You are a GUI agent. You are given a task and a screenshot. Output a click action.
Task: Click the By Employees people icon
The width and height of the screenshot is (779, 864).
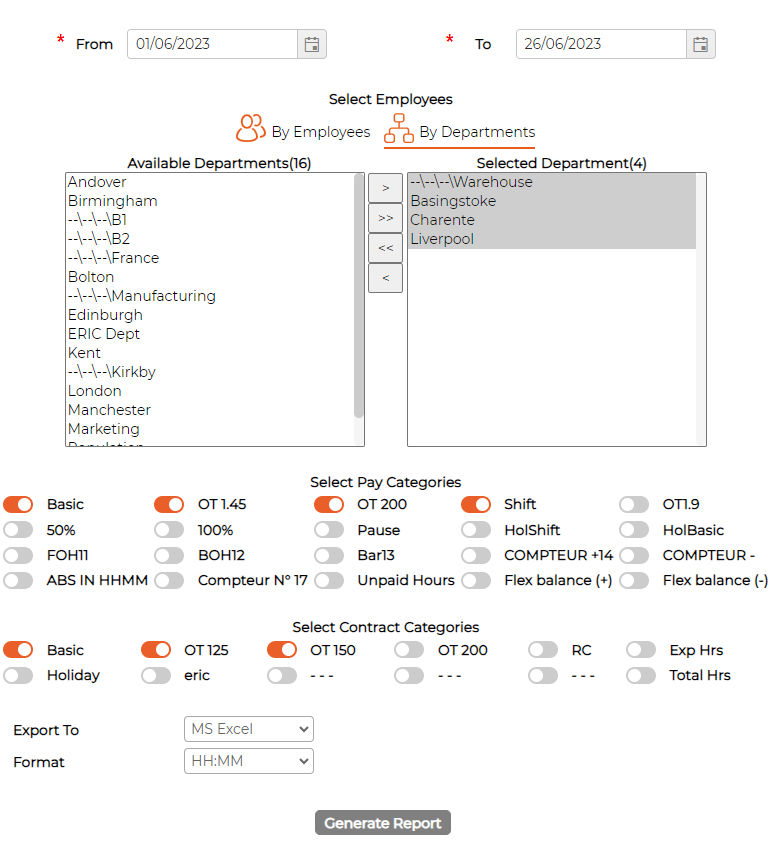pyautogui.click(x=251, y=128)
